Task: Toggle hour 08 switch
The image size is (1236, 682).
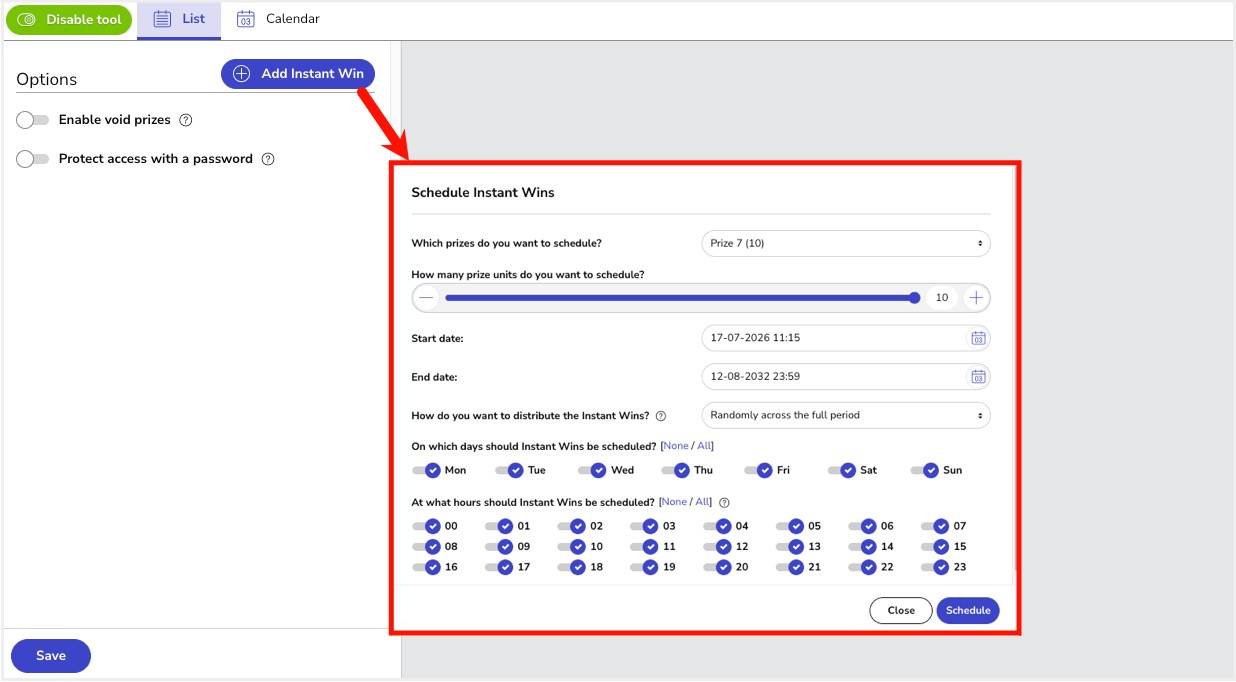Action: (426, 547)
